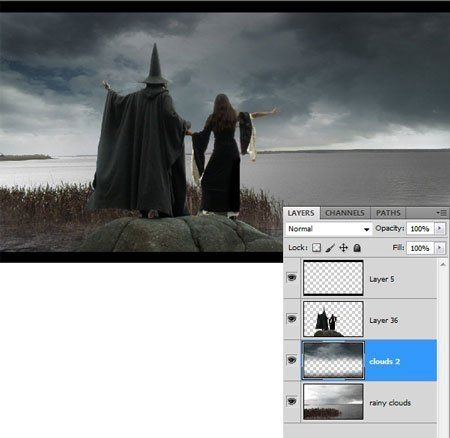450x438 pixels.
Task: Lock all padlock icon
Action: click(357, 248)
